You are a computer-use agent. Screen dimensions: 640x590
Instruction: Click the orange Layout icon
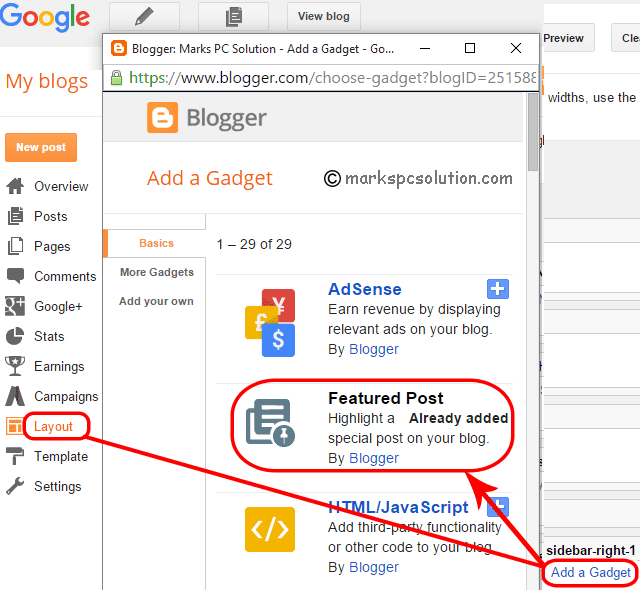tap(15, 426)
